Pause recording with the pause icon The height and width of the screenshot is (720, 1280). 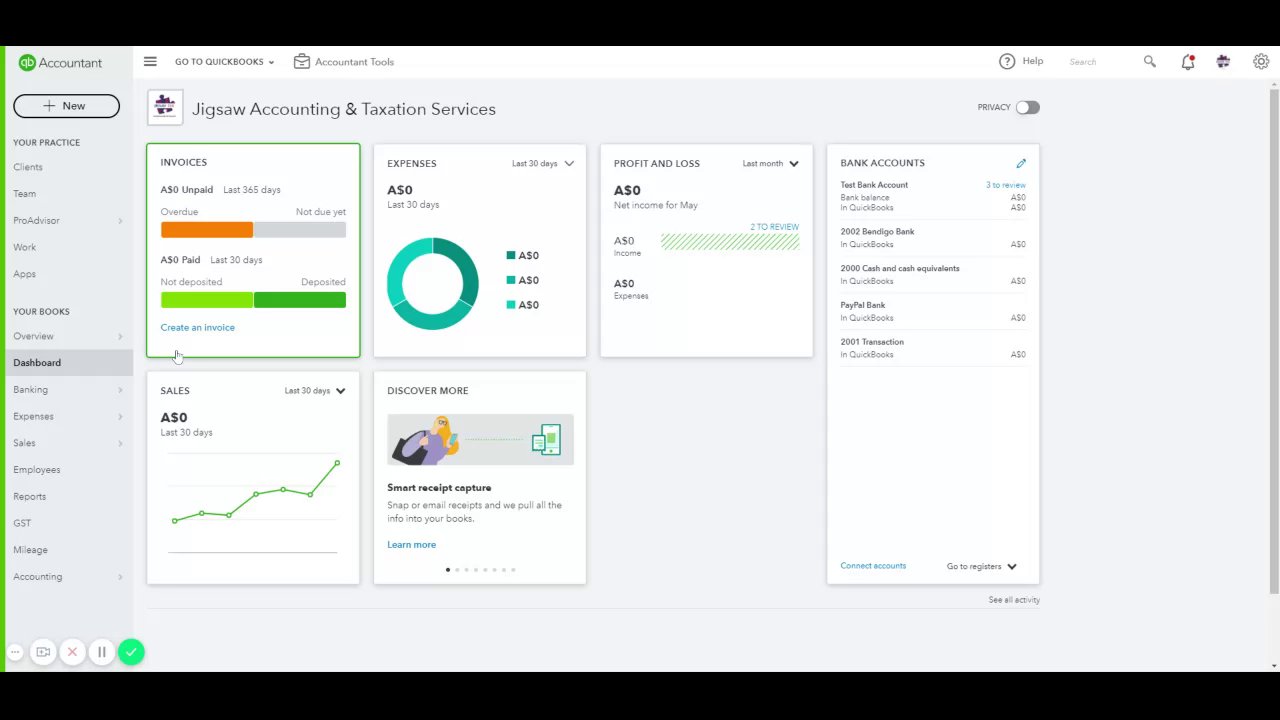point(101,652)
